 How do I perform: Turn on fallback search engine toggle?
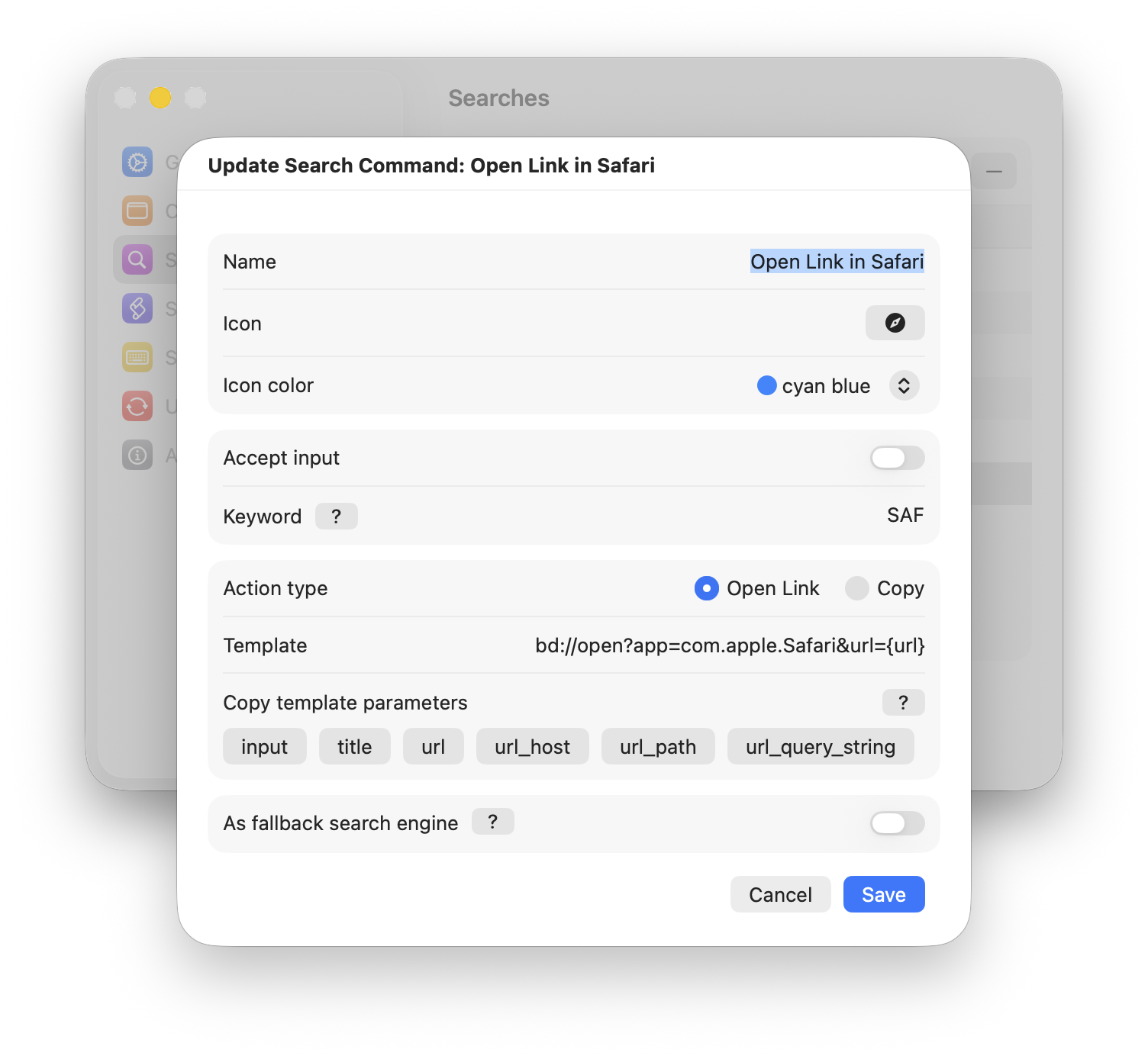click(897, 823)
